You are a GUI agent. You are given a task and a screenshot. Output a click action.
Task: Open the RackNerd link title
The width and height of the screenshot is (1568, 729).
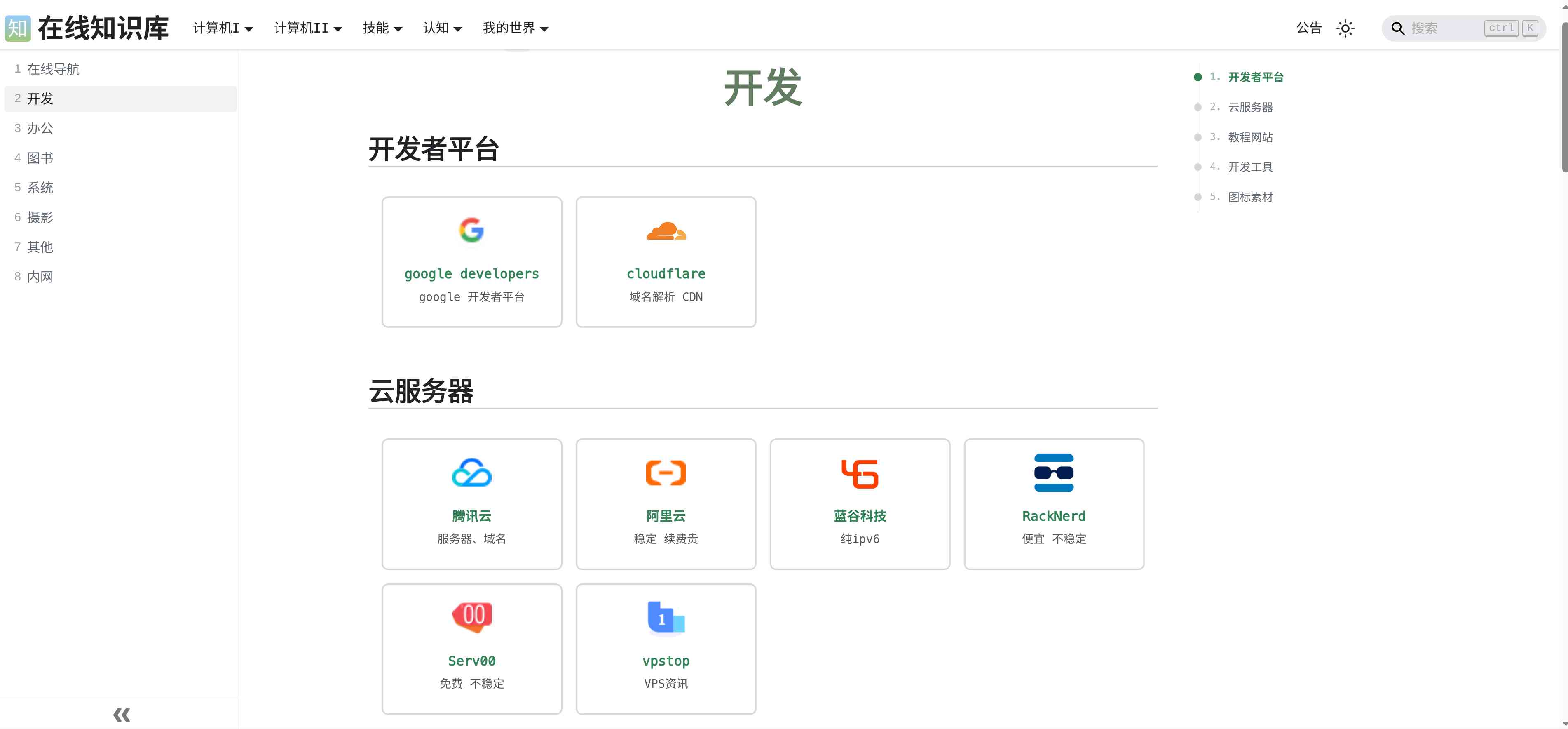tap(1054, 516)
